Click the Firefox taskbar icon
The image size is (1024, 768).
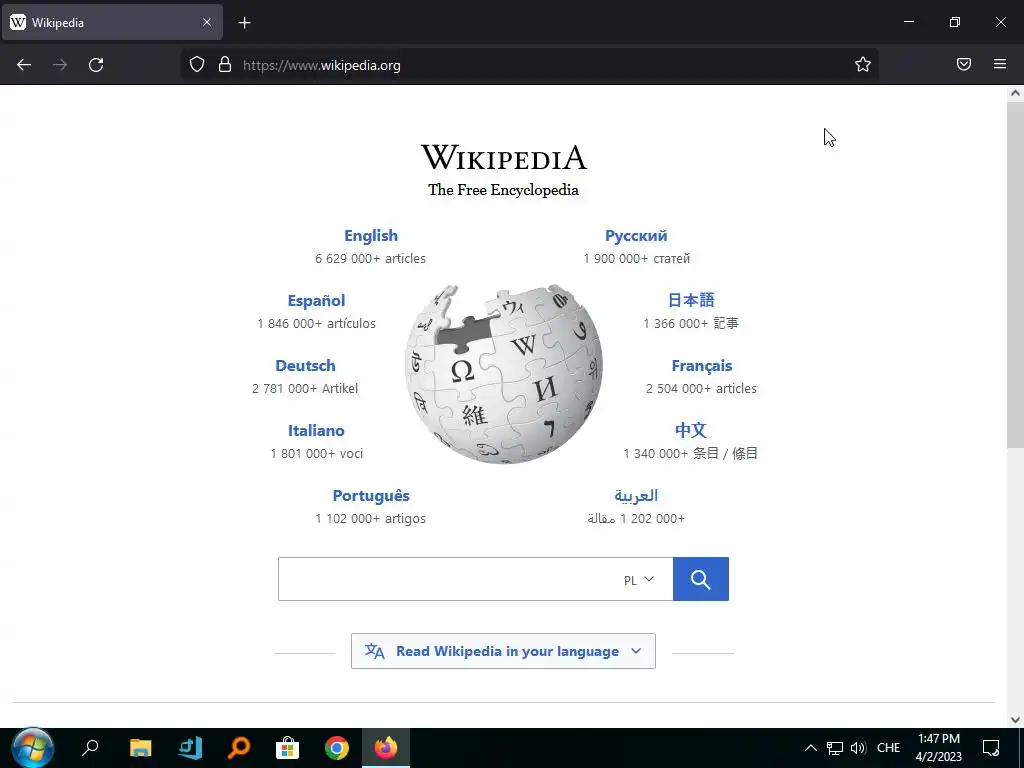pyautogui.click(x=386, y=748)
